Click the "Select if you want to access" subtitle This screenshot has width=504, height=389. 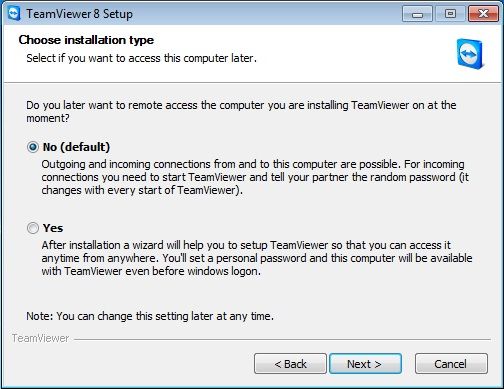(142, 58)
